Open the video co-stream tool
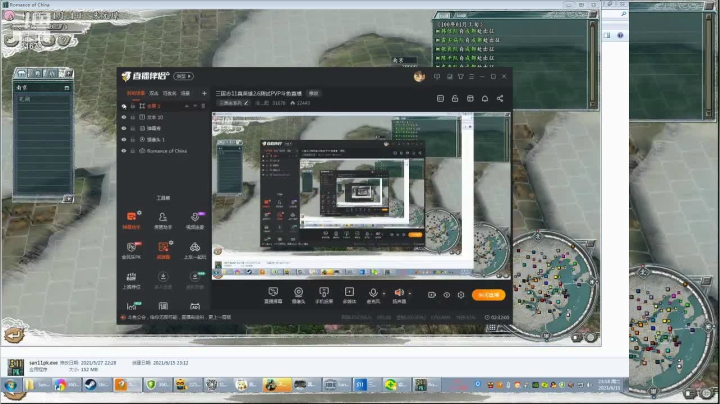This screenshot has height=404, width=720. (195, 220)
